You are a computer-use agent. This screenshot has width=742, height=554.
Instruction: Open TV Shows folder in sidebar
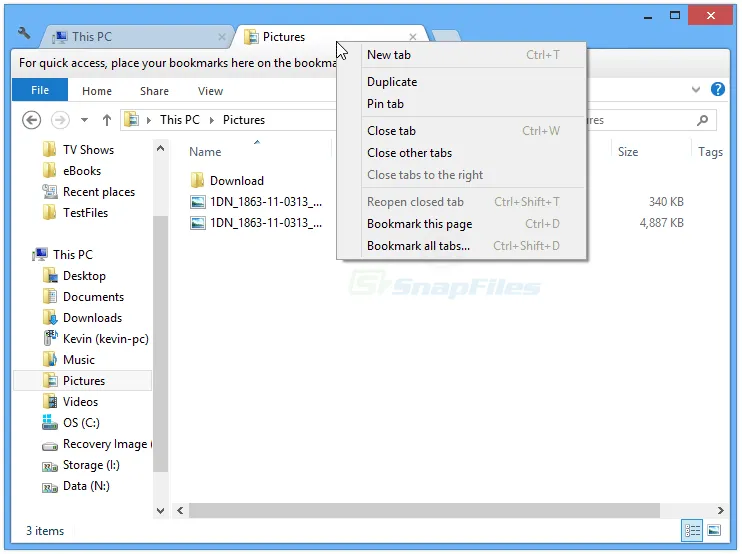click(x=79, y=149)
